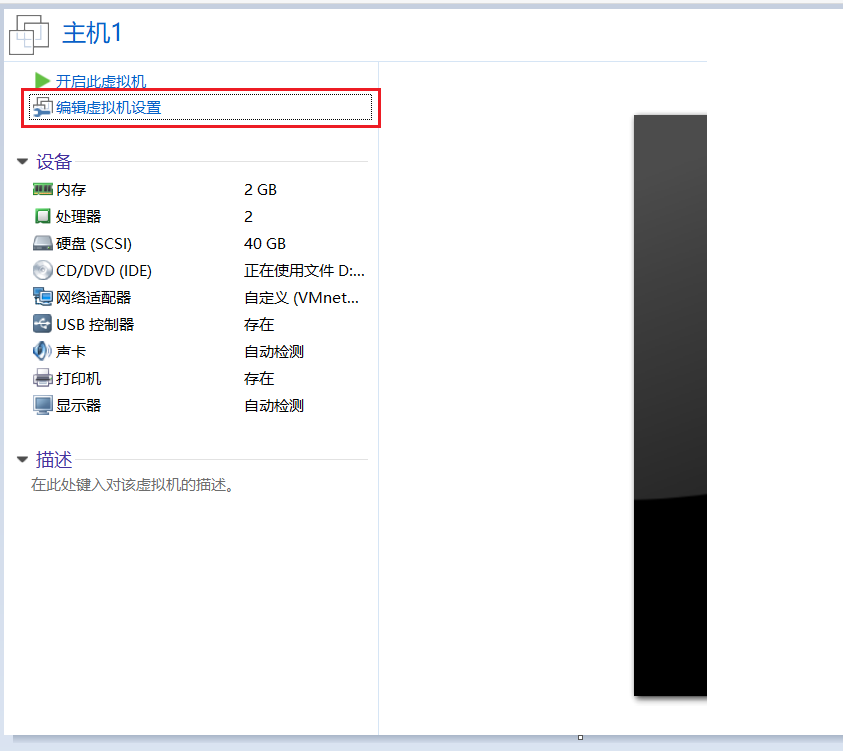Click the USB 控制器 controller icon
Image resolution: width=843 pixels, height=751 pixels.
43,324
